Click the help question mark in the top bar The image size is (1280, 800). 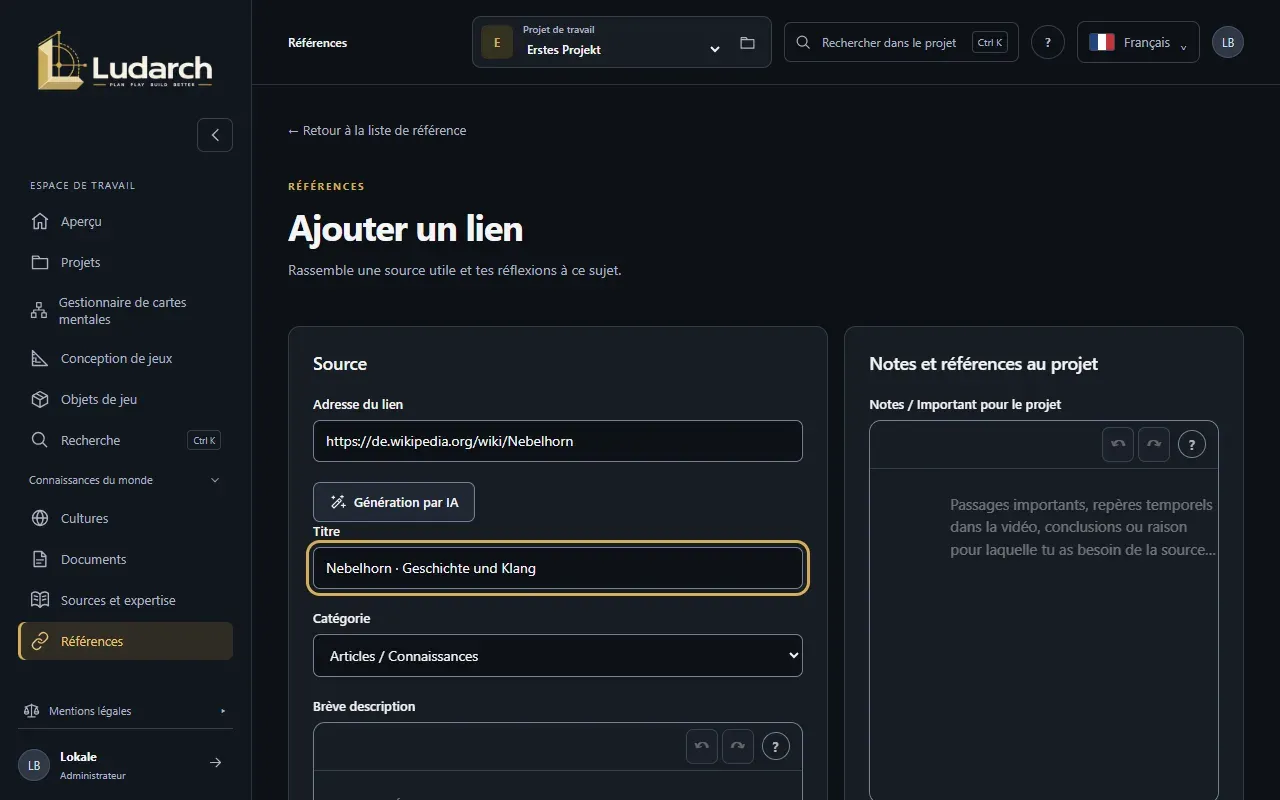(1048, 42)
